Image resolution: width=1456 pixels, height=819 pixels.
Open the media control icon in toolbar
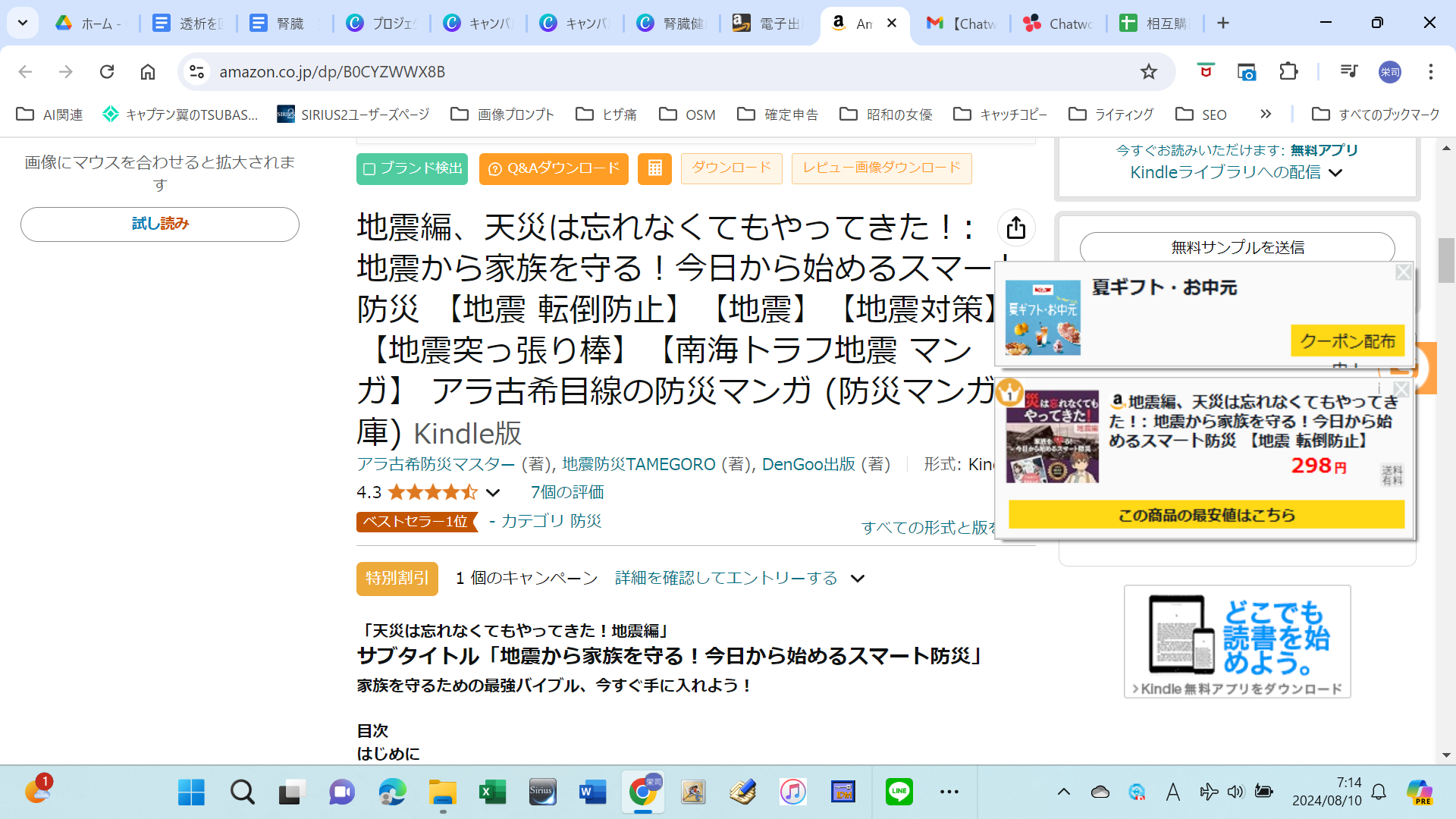[x=1348, y=71]
